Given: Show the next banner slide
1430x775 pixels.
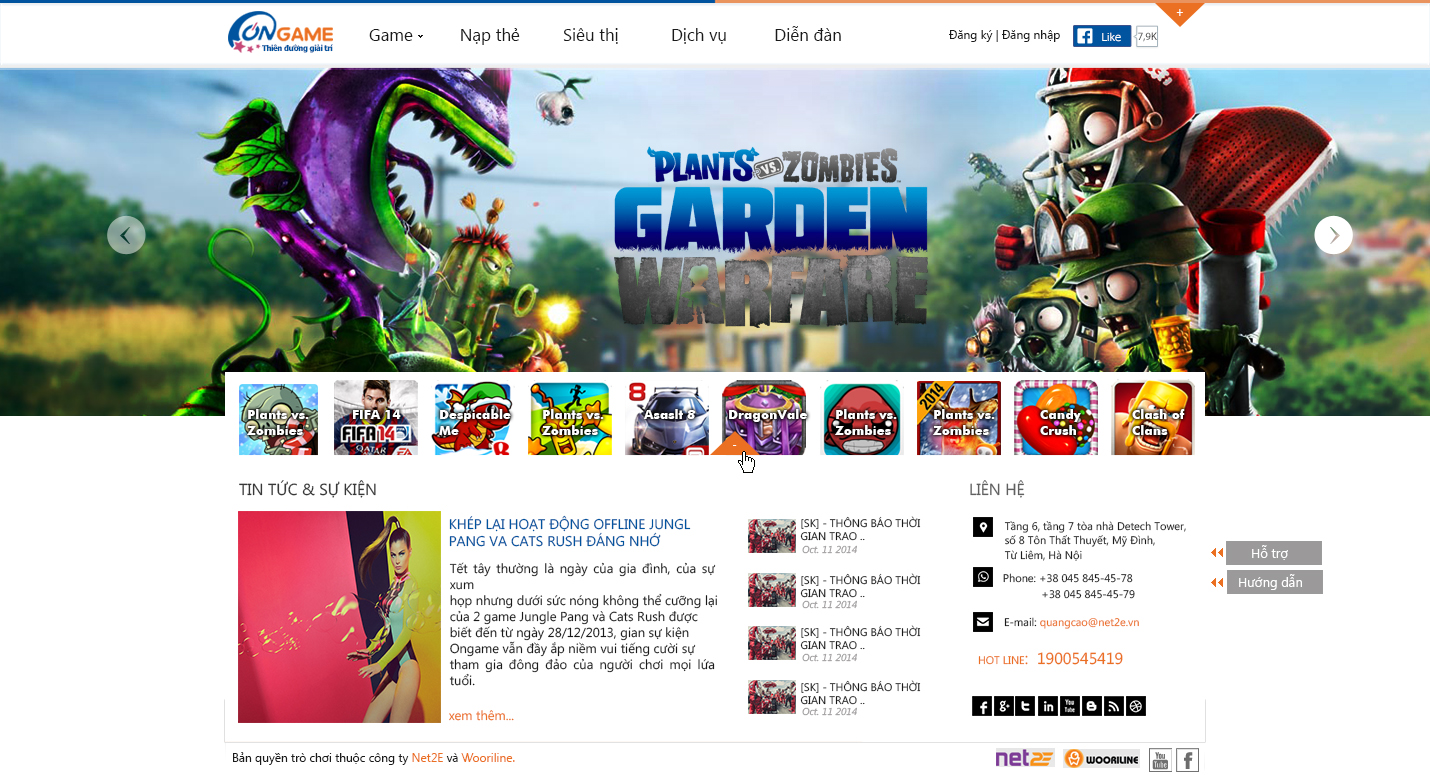Looking at the screenshot, I should (x=1333, y=235).
